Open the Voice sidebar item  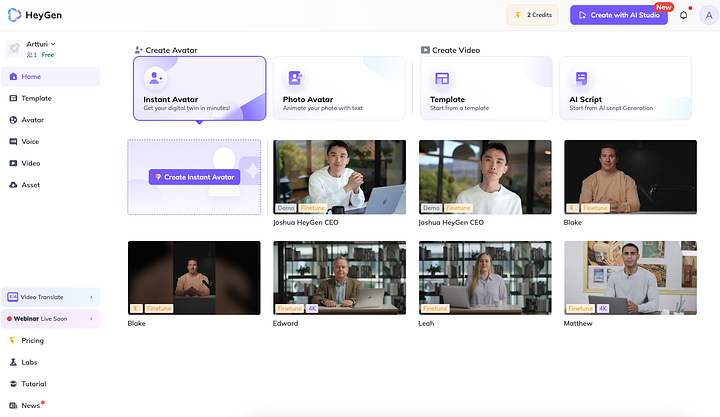pyautogui.click(x=51, y=141)
